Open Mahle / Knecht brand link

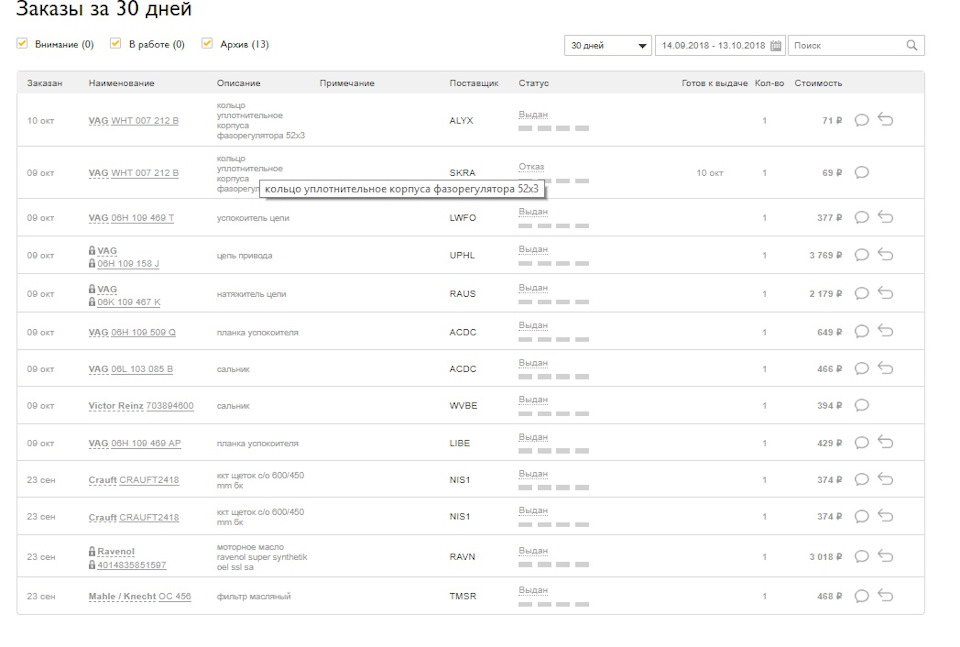click(122, 596)
